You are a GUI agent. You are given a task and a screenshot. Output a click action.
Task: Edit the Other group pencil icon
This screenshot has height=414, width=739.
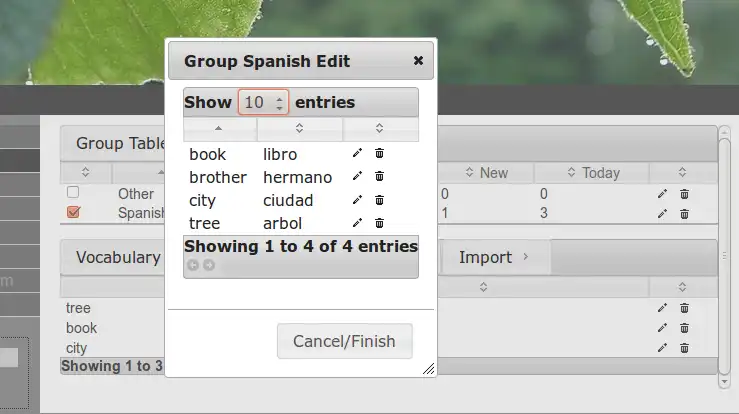point(662,194)
